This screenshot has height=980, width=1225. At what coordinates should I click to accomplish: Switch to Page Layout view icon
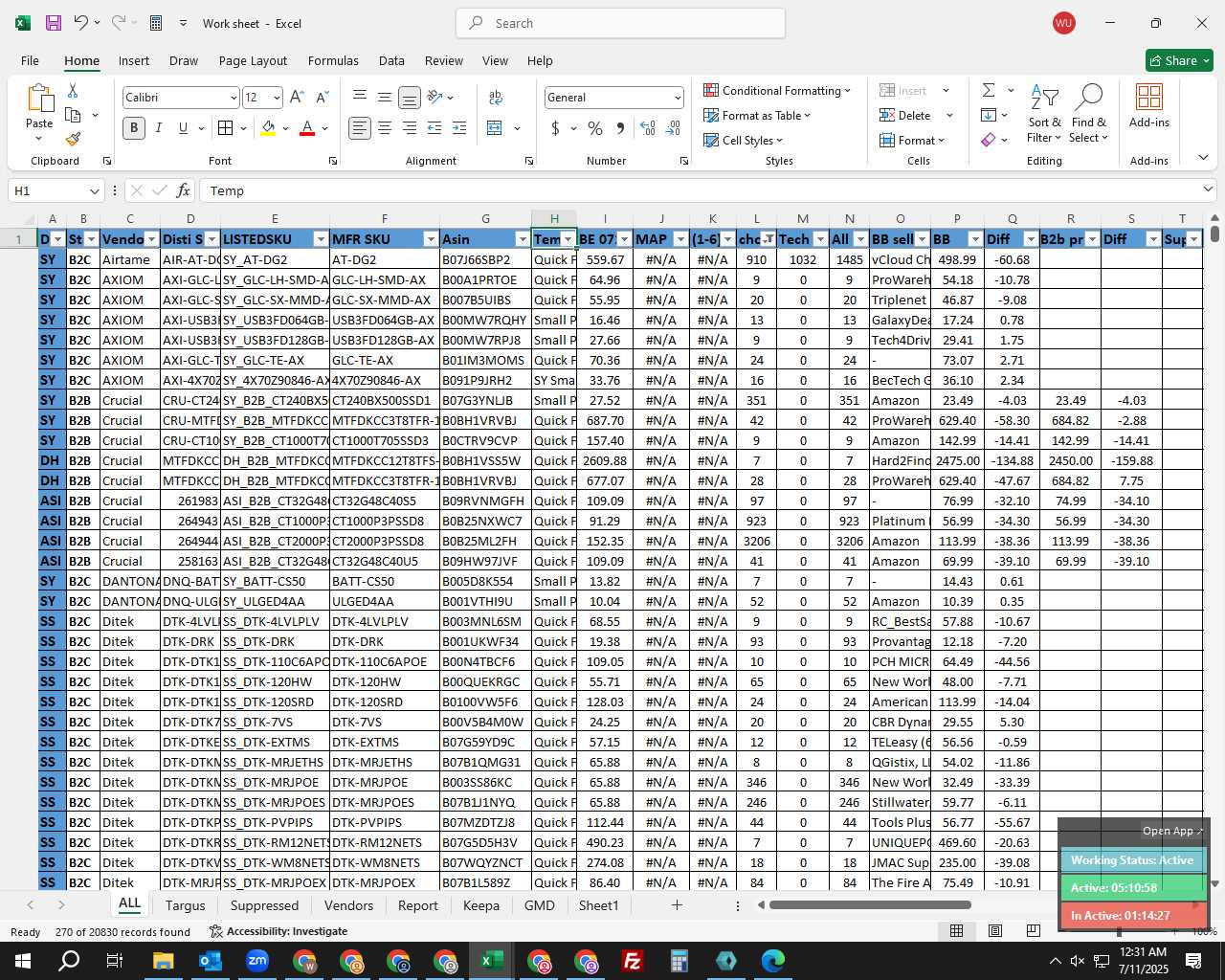tap(995, 931)
